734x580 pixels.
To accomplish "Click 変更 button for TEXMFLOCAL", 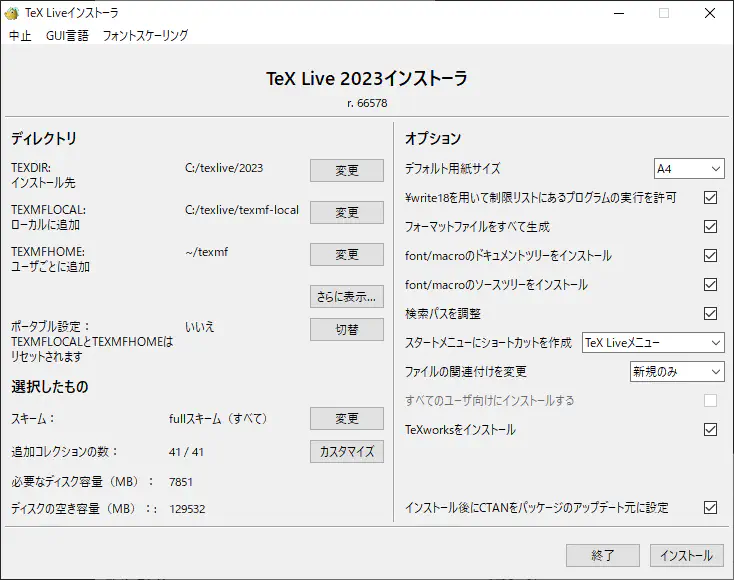I will 346,213.
